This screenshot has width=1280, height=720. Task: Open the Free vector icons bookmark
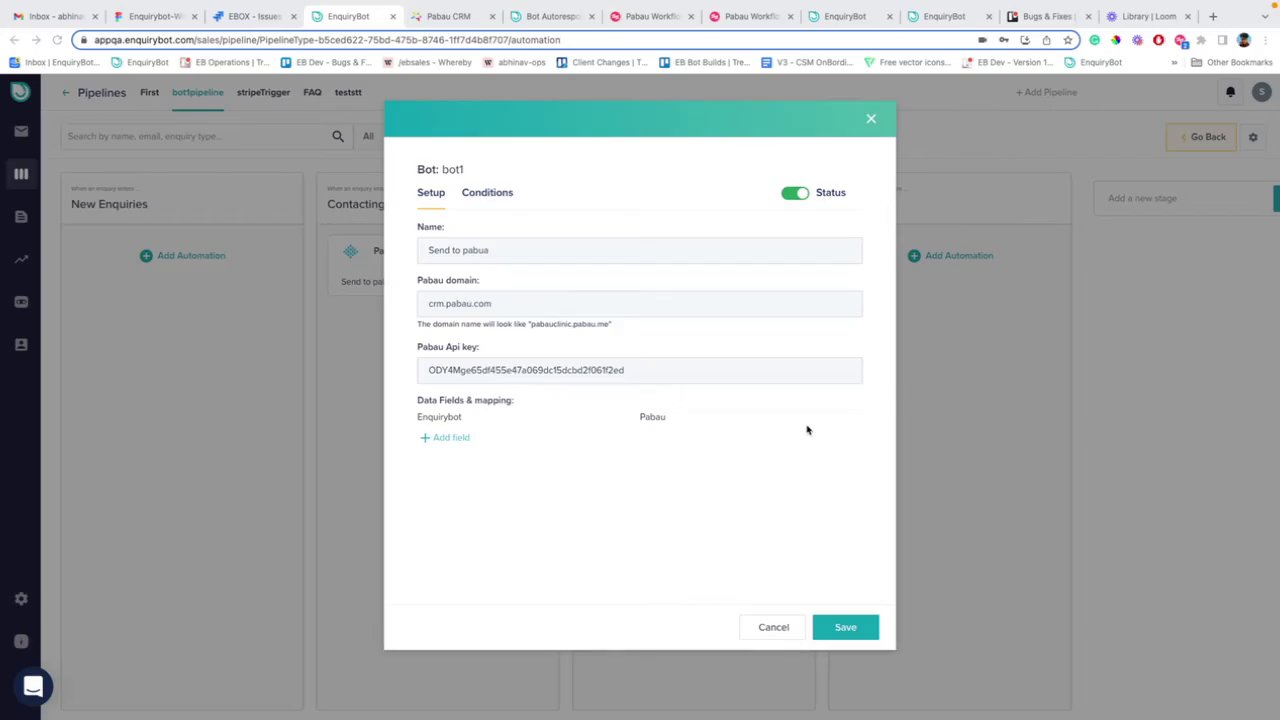pyautogui.click(x=907, y=62)
